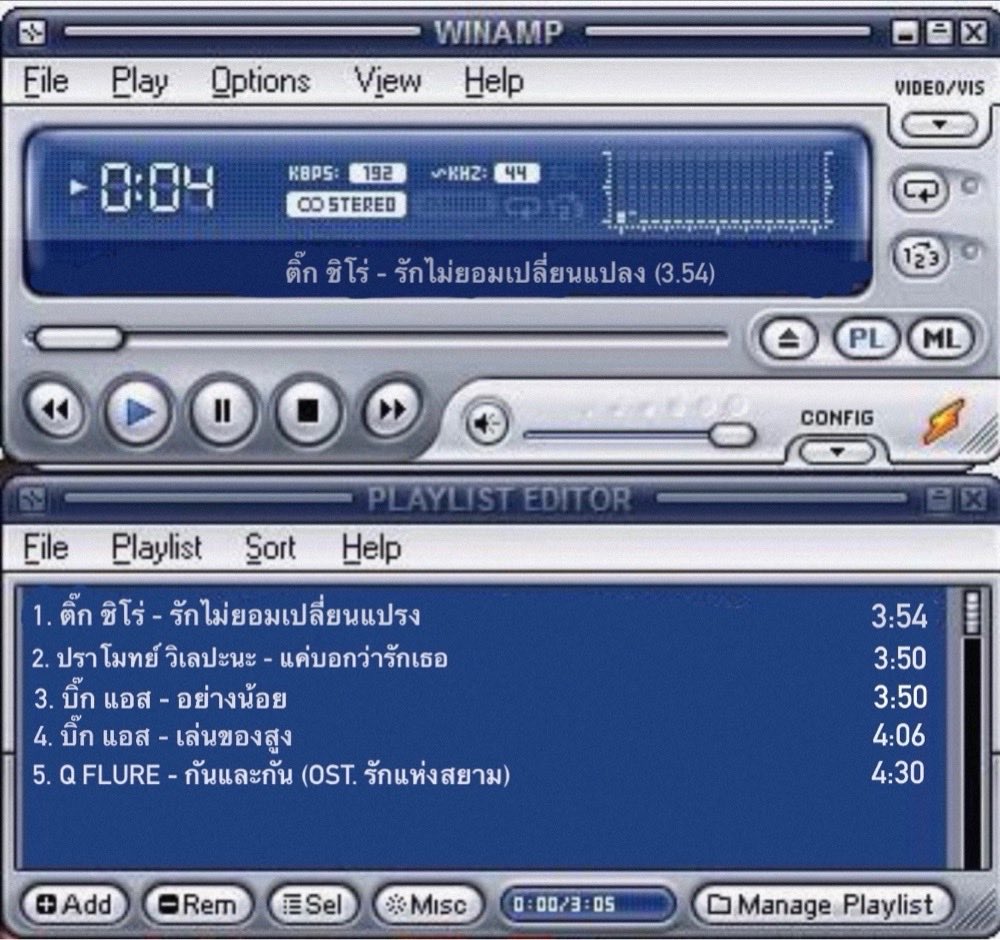Viewport: 1000px width, 940px height.
Task: Open the Playlist Editor system menu icon
Action: 31,499
